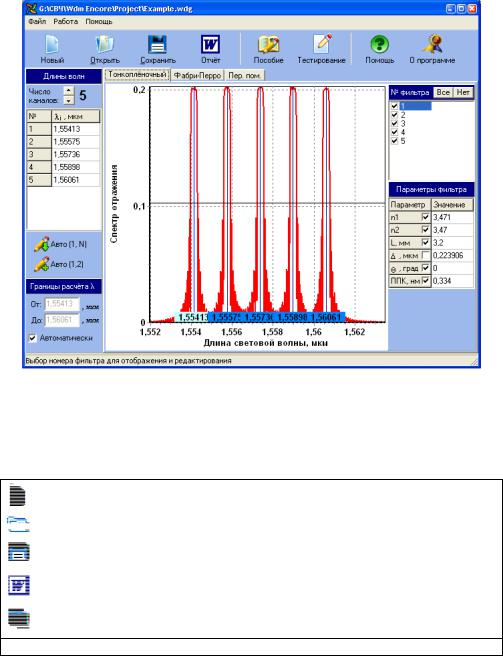
Task: Toggle the checkbox for filter 5
Action: point(394,141)
